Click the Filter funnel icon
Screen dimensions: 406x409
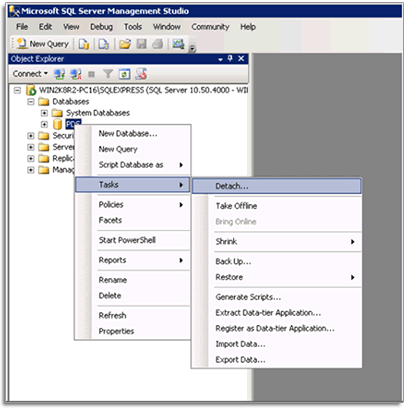tap(108, 74)
